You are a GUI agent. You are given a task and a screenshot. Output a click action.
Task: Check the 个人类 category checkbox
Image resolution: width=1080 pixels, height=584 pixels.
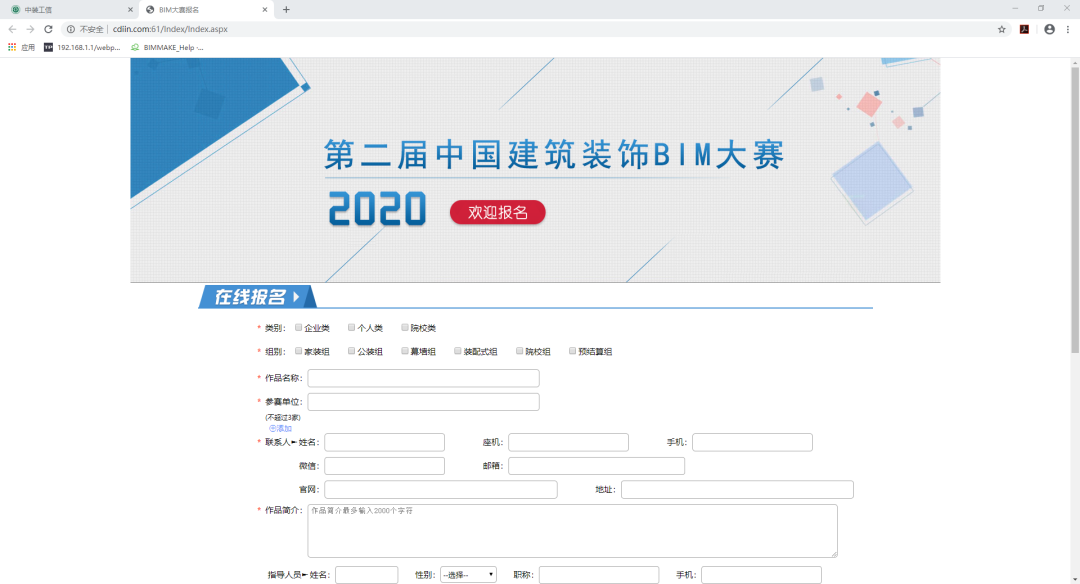pos(351,328)
